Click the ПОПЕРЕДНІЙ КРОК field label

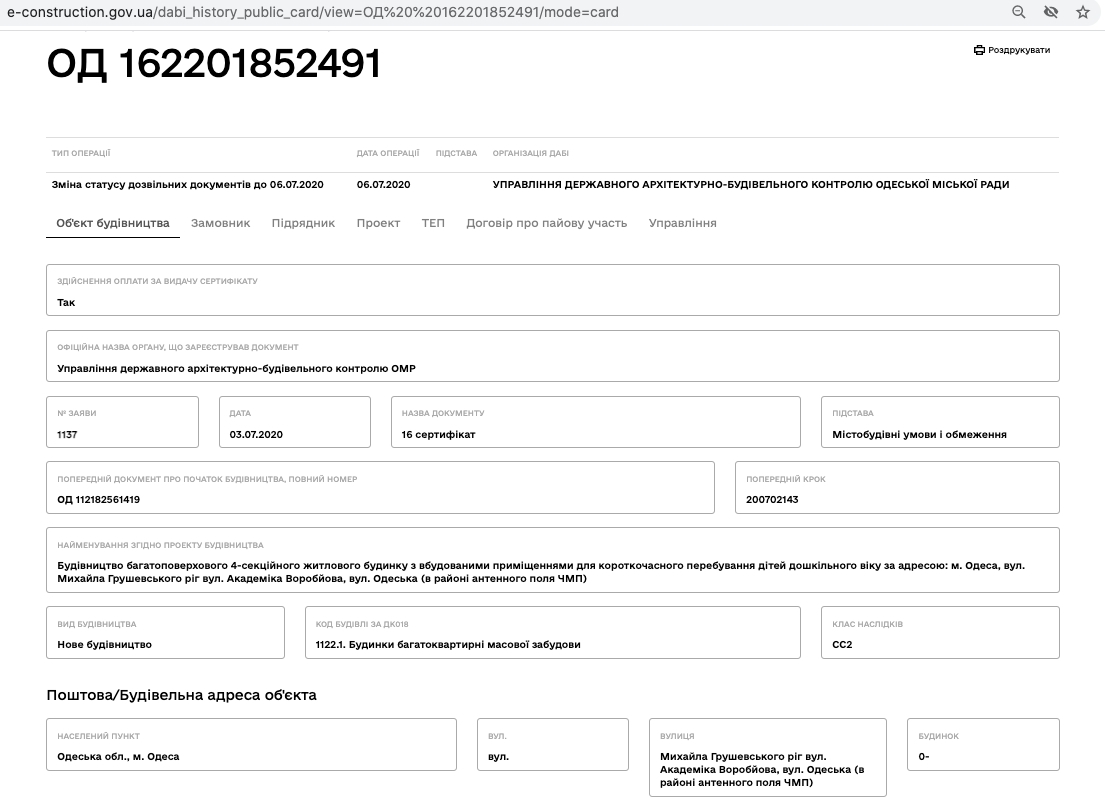[x=786, y=479]
